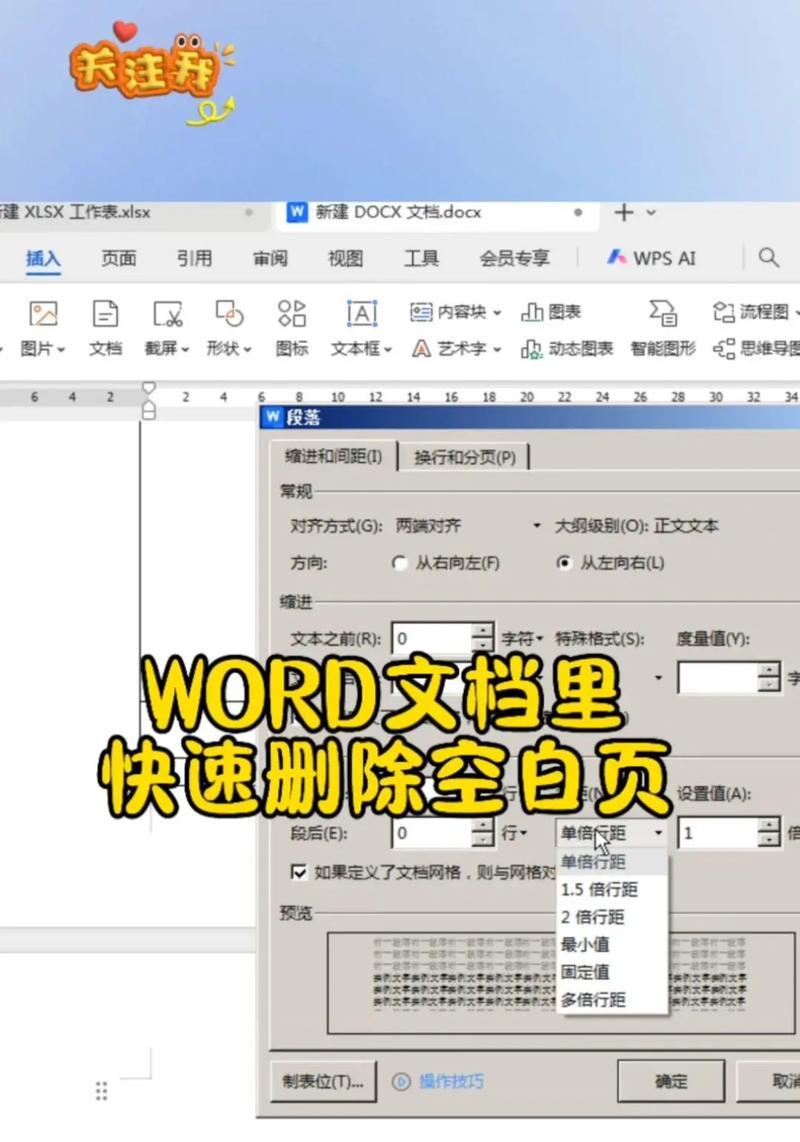This screenshot has width=800, height=1142.
Task: Switch to the 页面 ribbon tab
Action: point(118,258)
